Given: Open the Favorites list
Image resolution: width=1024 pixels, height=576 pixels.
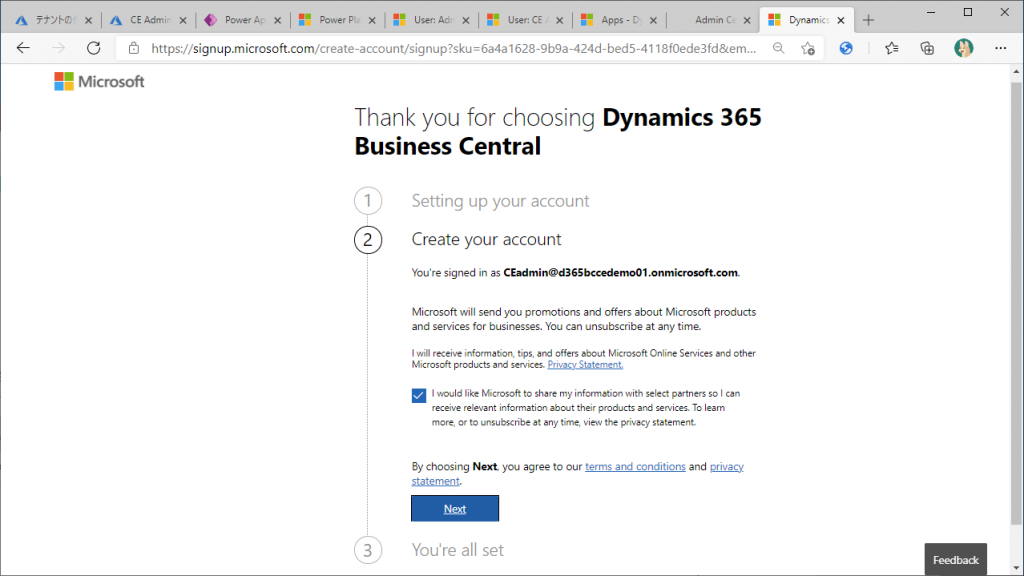Looking at the screenshot, I should point(891,48).
